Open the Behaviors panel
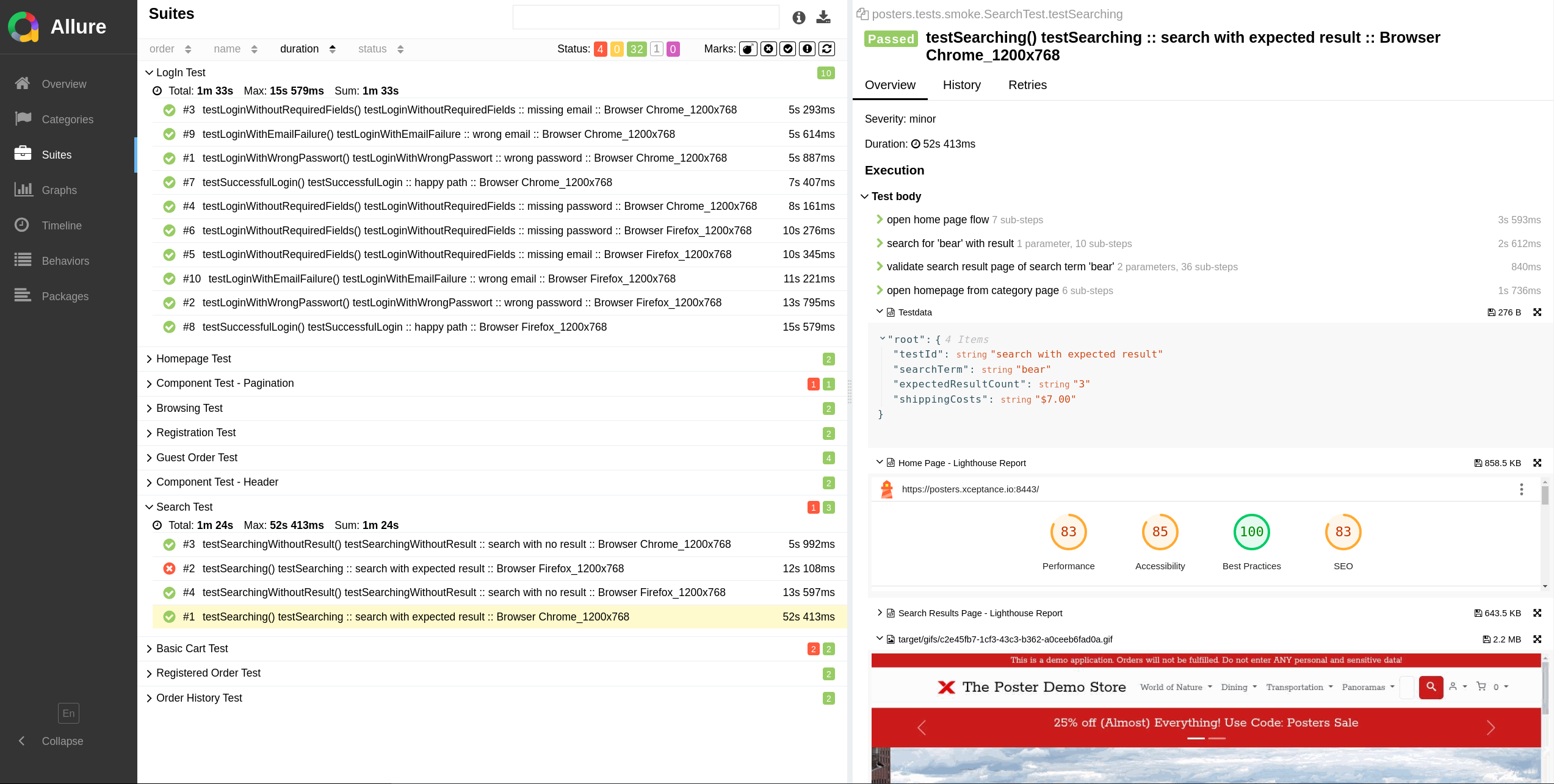Image resolution: width=1554 pixels, height=784 pixels. tap(65, 261)
